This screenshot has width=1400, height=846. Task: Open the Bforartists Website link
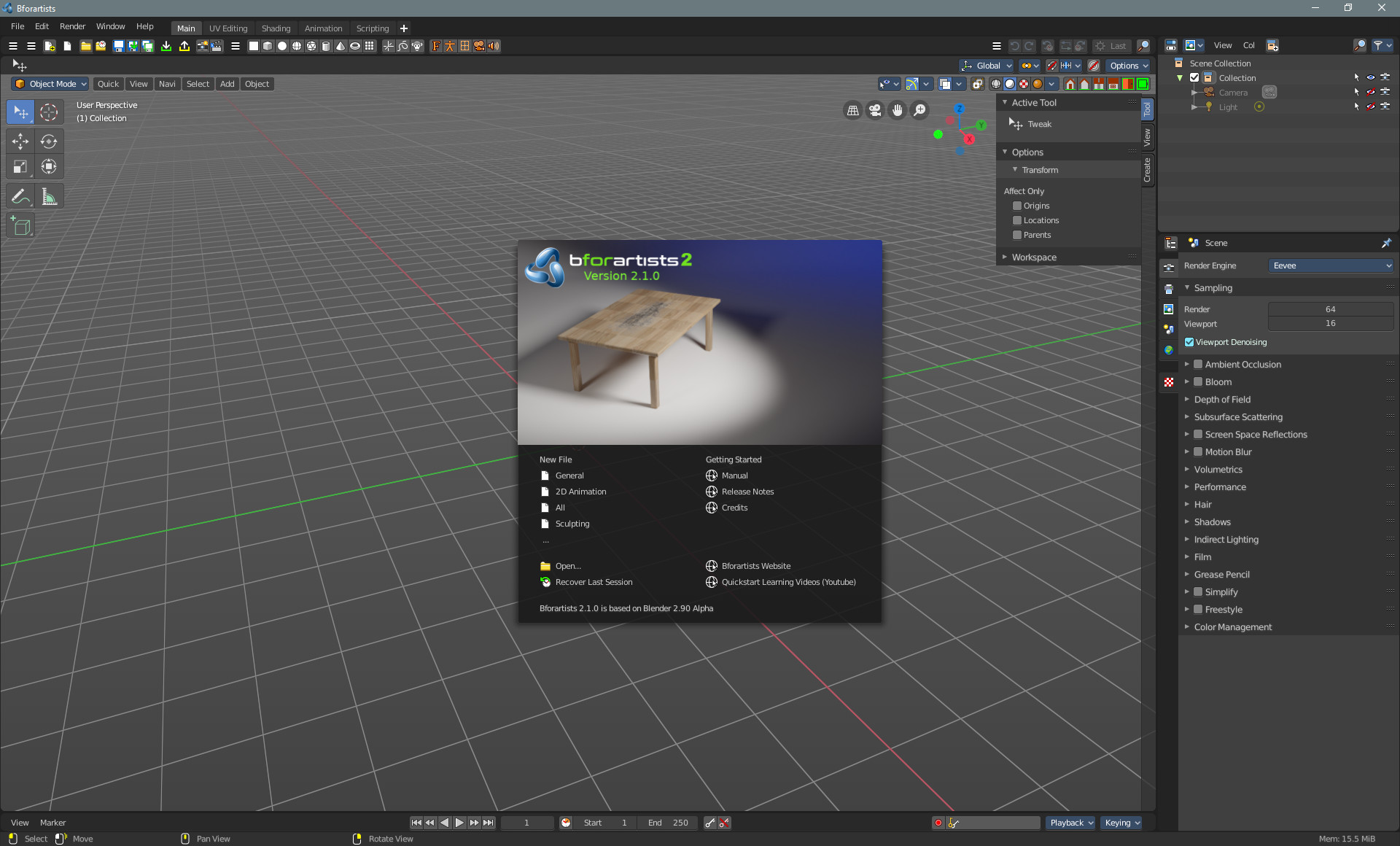click(x=755, y=566)
